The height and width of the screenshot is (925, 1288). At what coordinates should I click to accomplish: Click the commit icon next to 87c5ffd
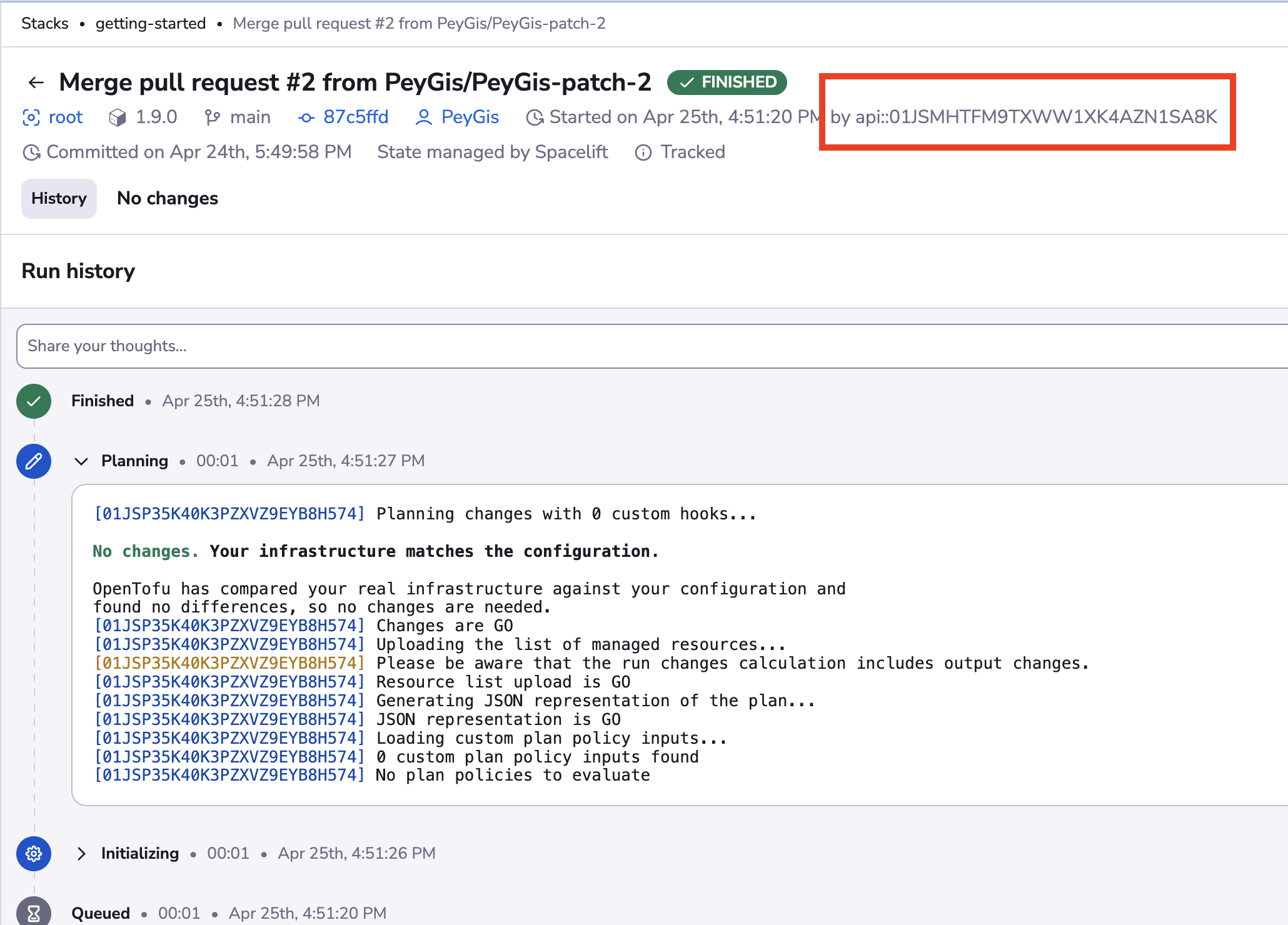306,117
